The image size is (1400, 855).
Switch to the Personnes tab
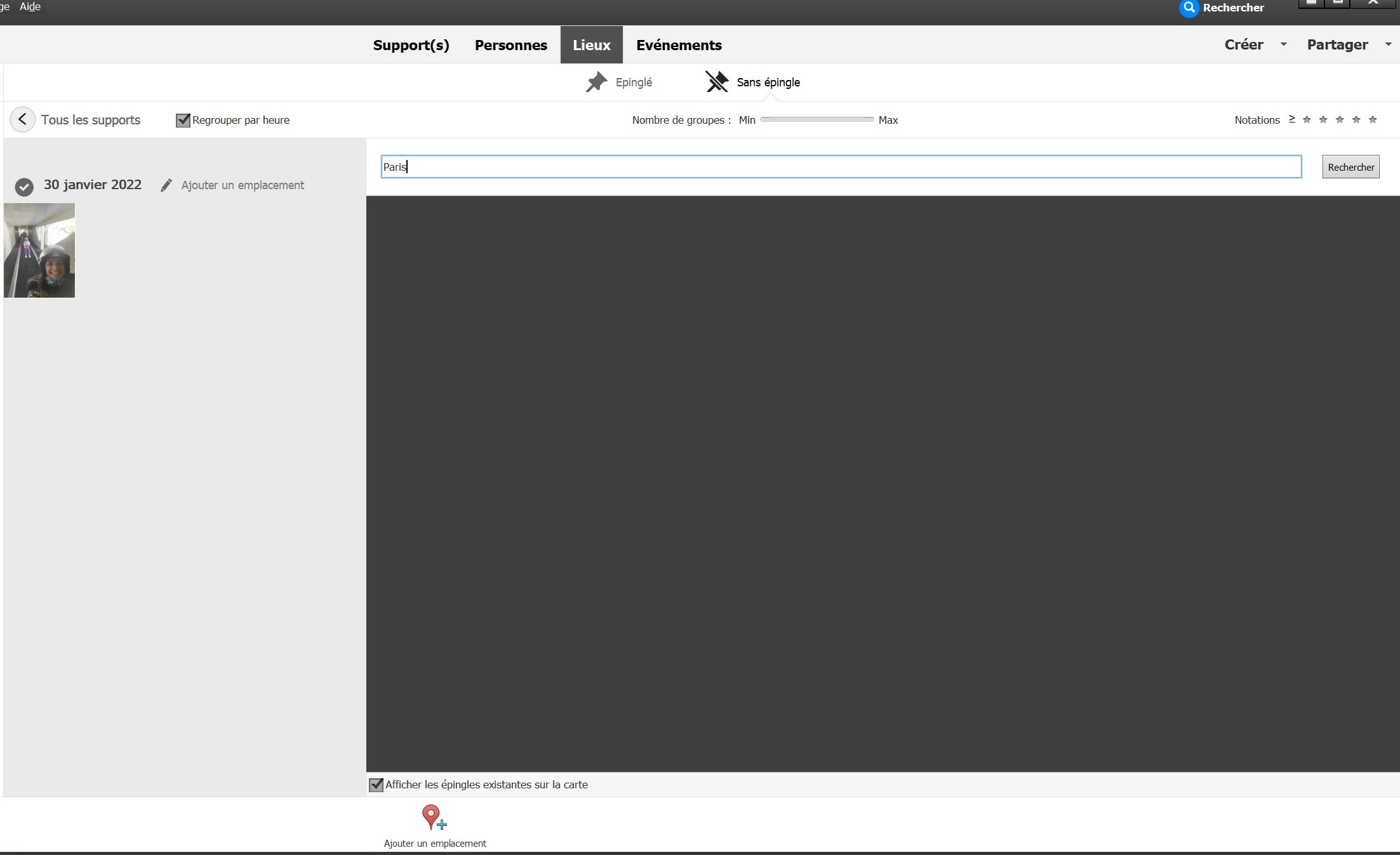[510, 45]
